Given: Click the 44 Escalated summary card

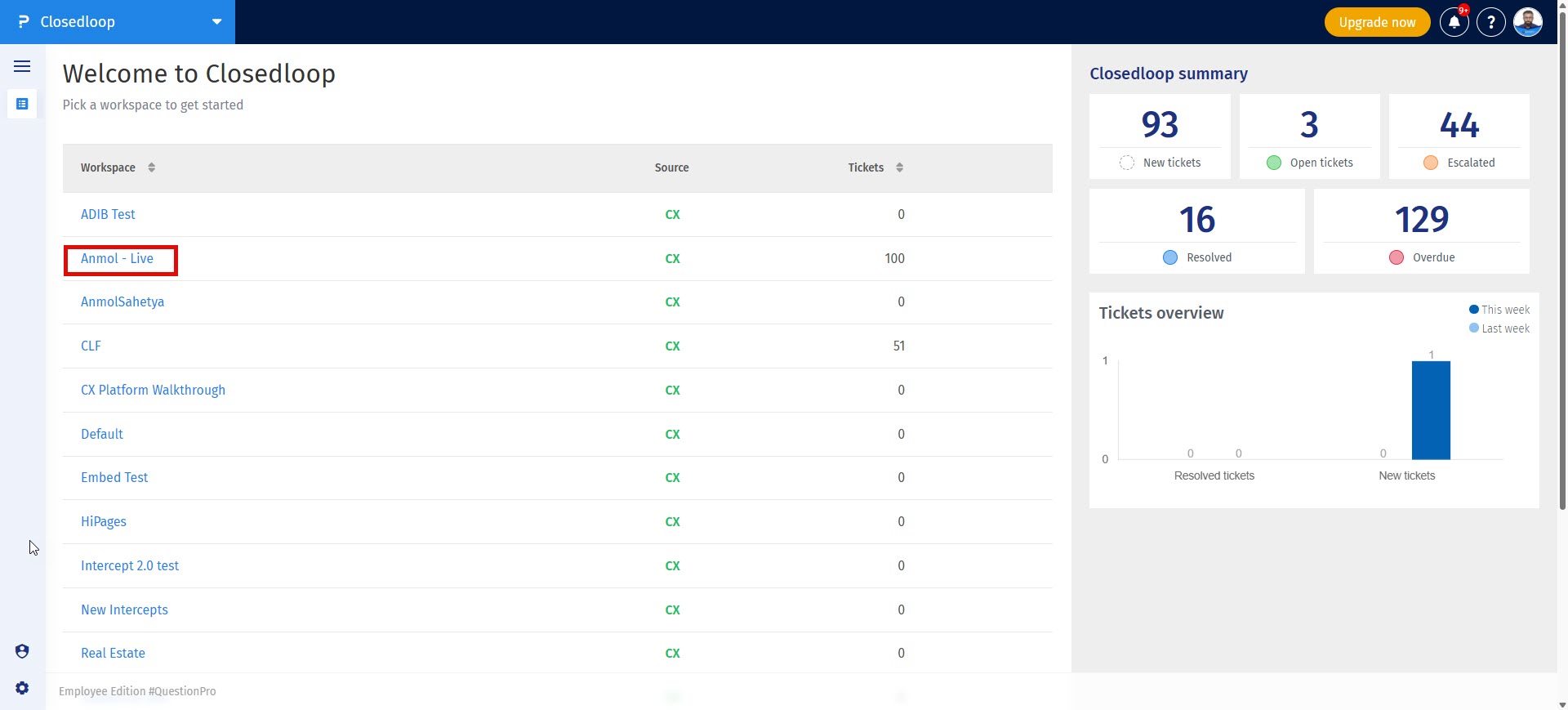Looking at the screenshot, I should point(1459,136).
